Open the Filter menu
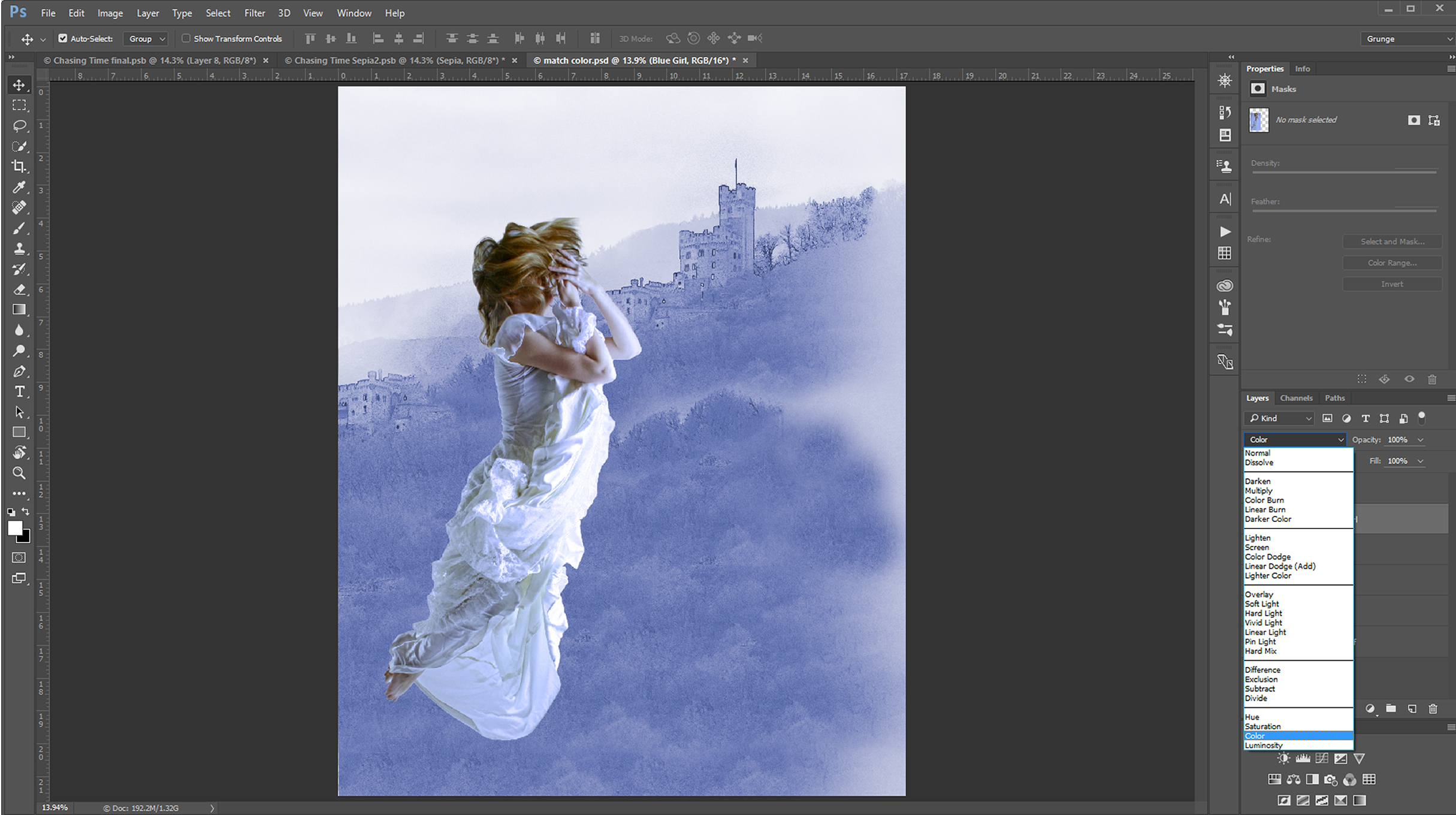This screenshot has height=815, width=1456. [x=254, y=13]
